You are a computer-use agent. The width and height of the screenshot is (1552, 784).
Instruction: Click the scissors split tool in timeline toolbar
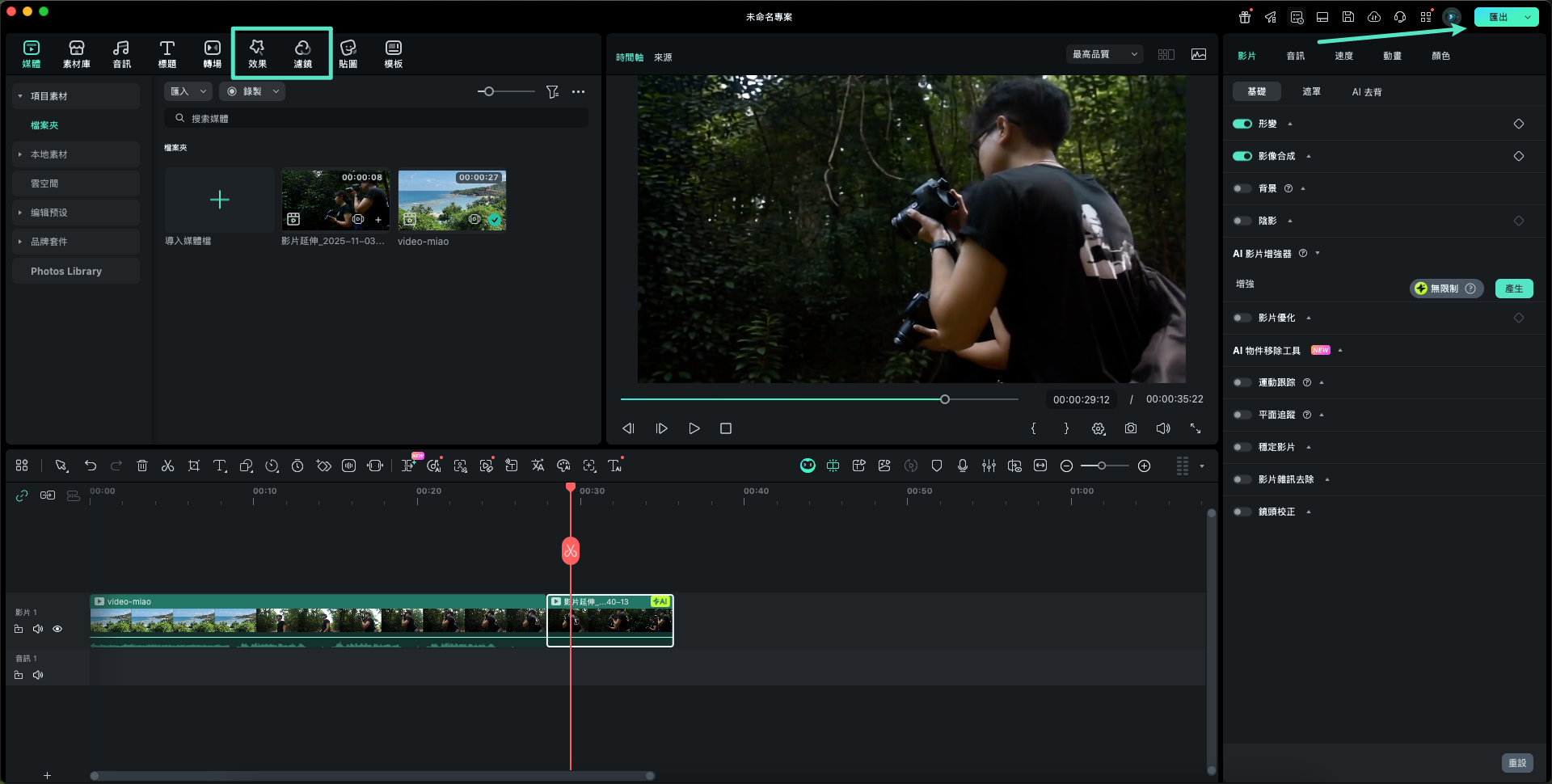(167, 466)
